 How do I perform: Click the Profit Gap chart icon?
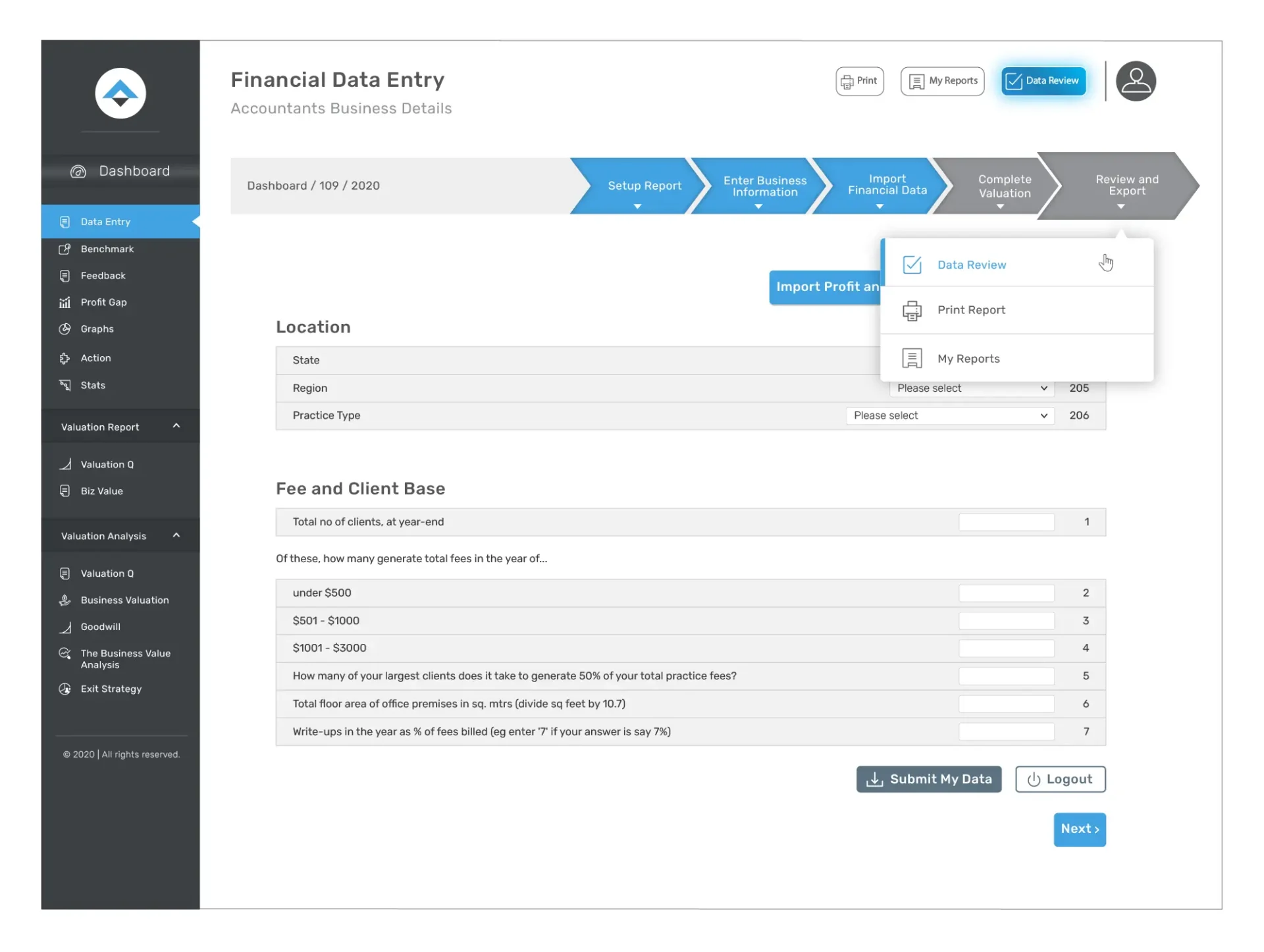coord(65,302)
